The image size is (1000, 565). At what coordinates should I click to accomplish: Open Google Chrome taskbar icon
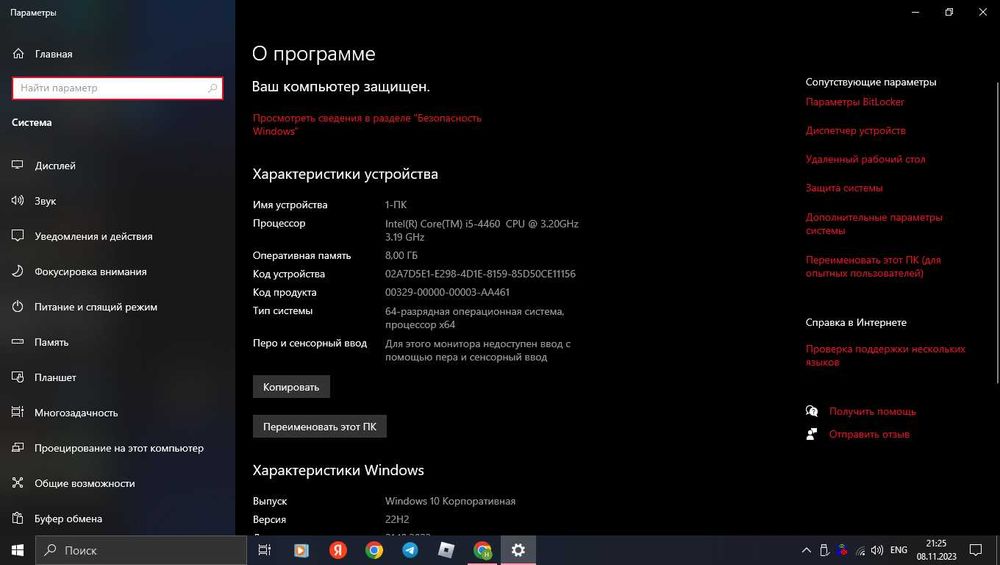click(x=374, y=550)
